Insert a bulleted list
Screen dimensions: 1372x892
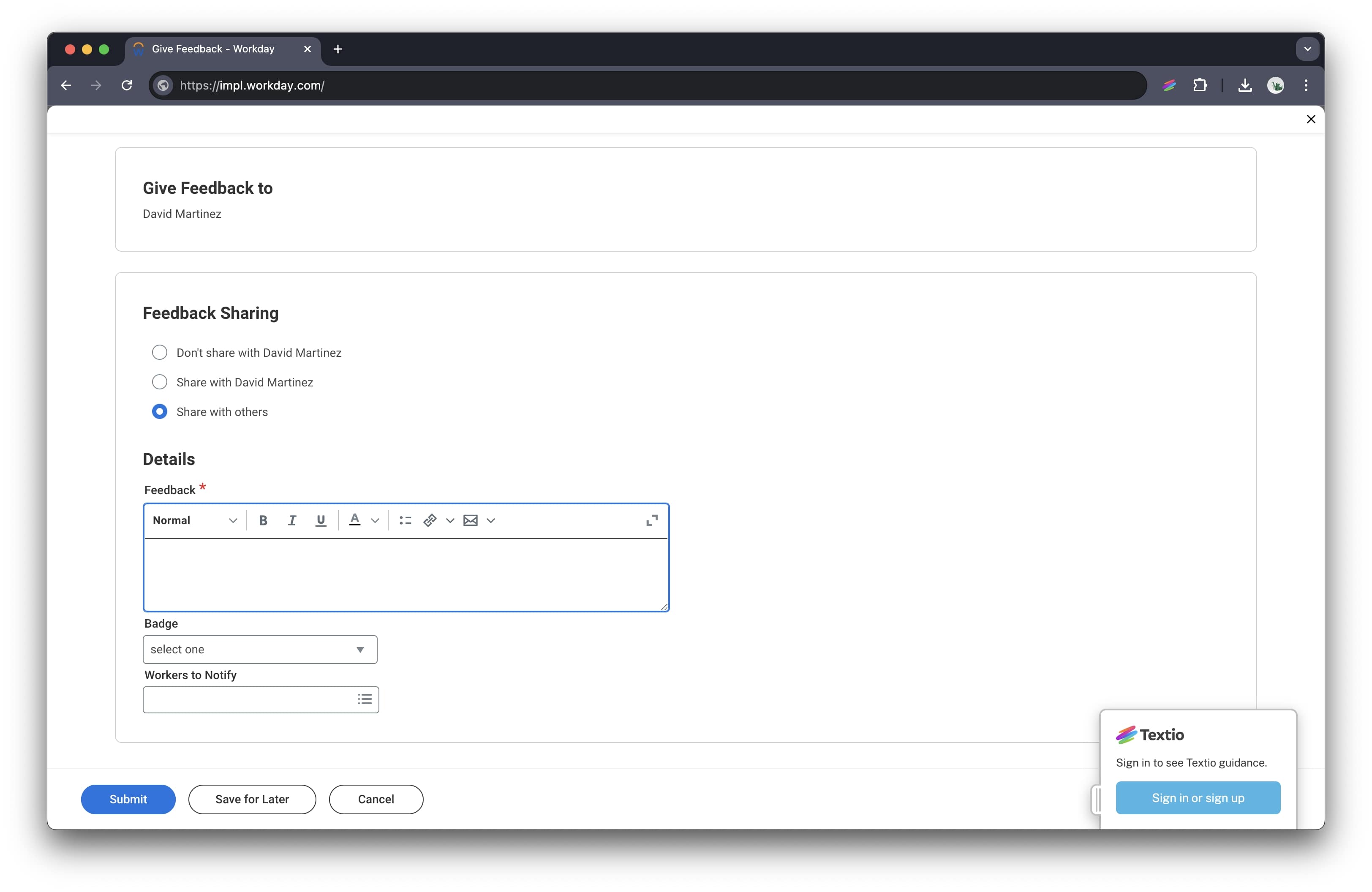pos(405,520)
